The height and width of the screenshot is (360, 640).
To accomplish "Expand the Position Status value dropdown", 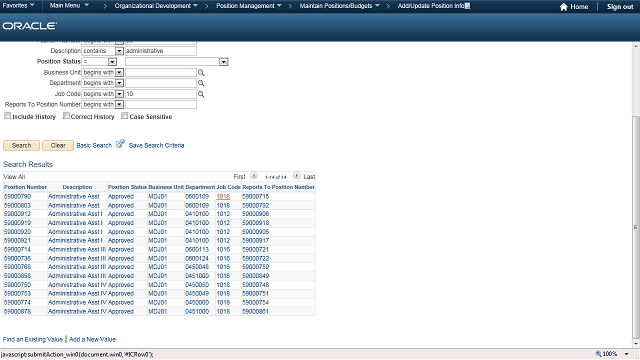I will (223, 62).
